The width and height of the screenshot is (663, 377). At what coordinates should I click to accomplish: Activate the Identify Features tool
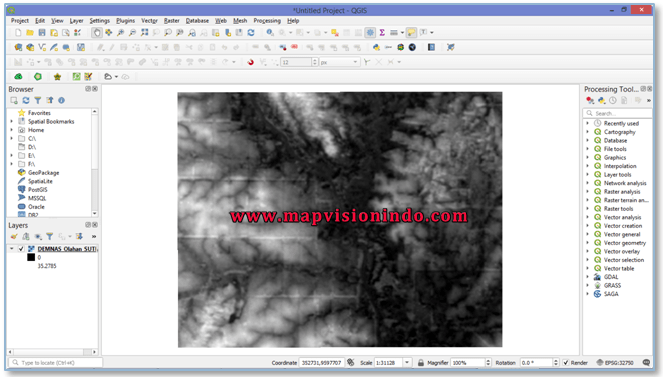[x=270, y=33]
